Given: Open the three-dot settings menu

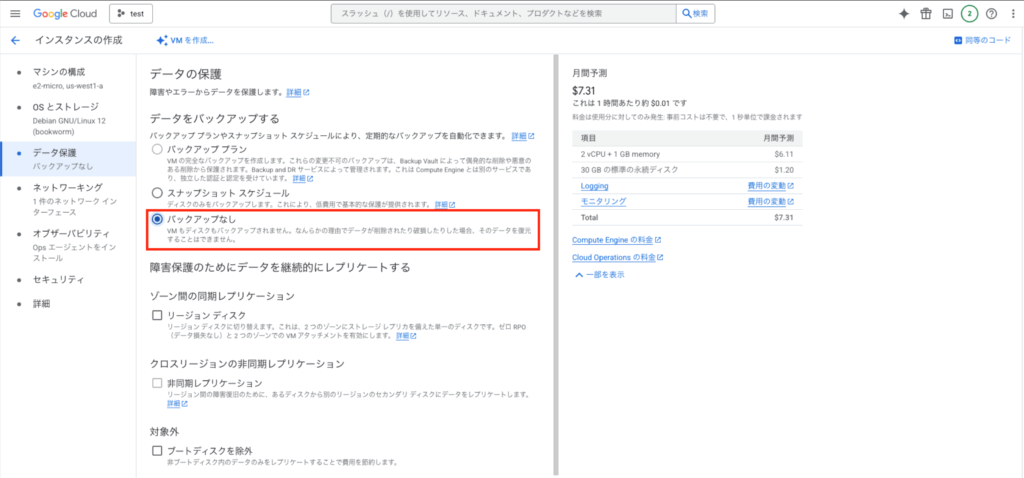Looking at the screenshot, I should pos(1013,14).
